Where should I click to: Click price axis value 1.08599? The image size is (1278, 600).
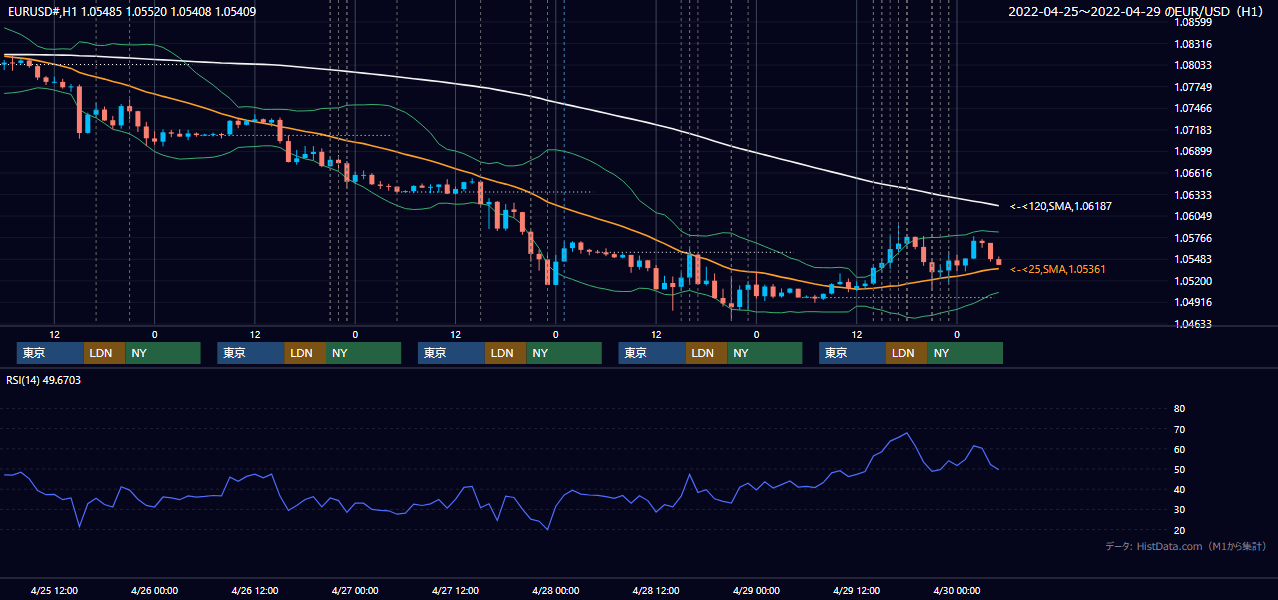[1192, 22]
